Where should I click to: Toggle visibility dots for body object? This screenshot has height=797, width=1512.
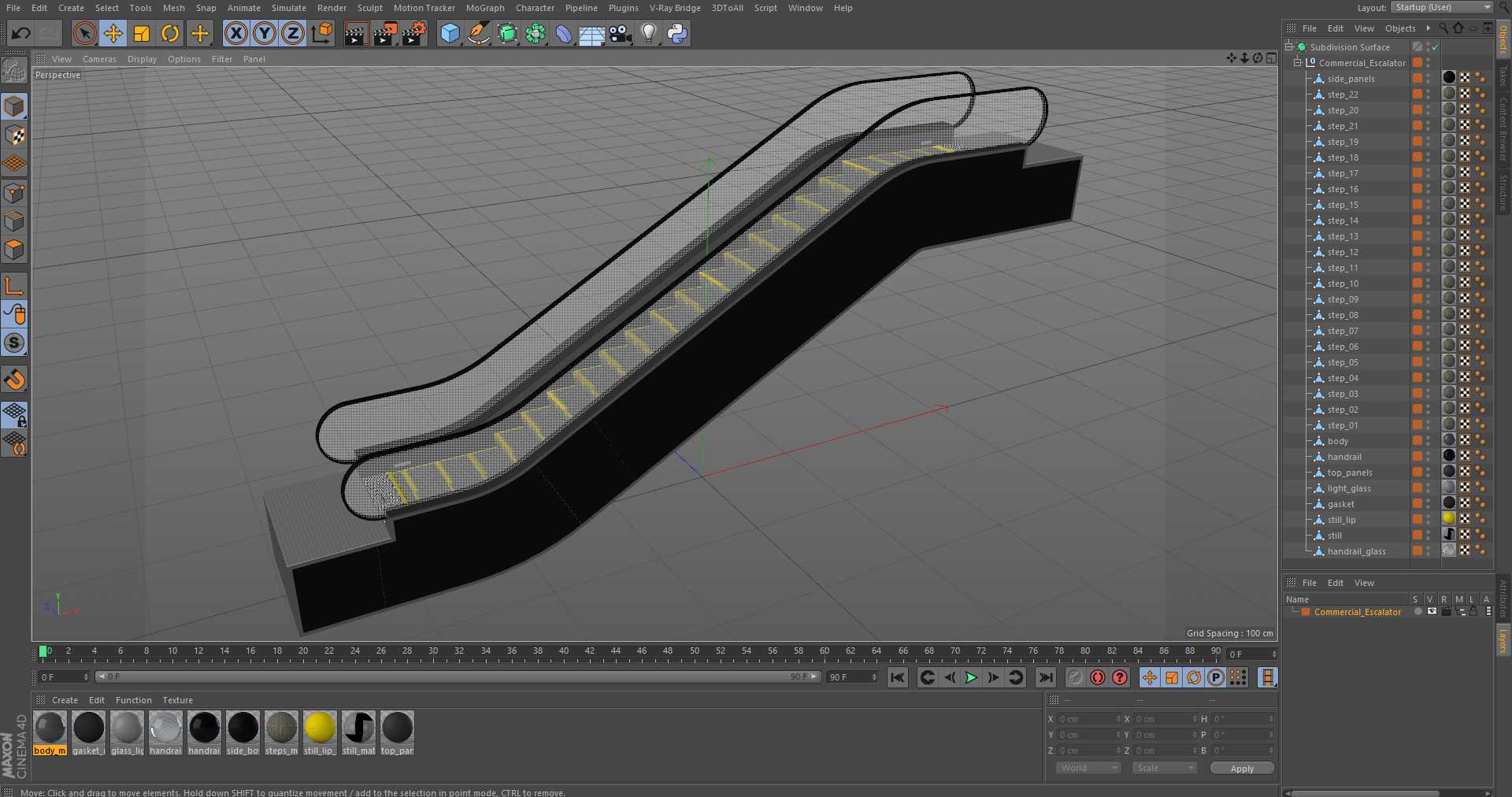1429,440
